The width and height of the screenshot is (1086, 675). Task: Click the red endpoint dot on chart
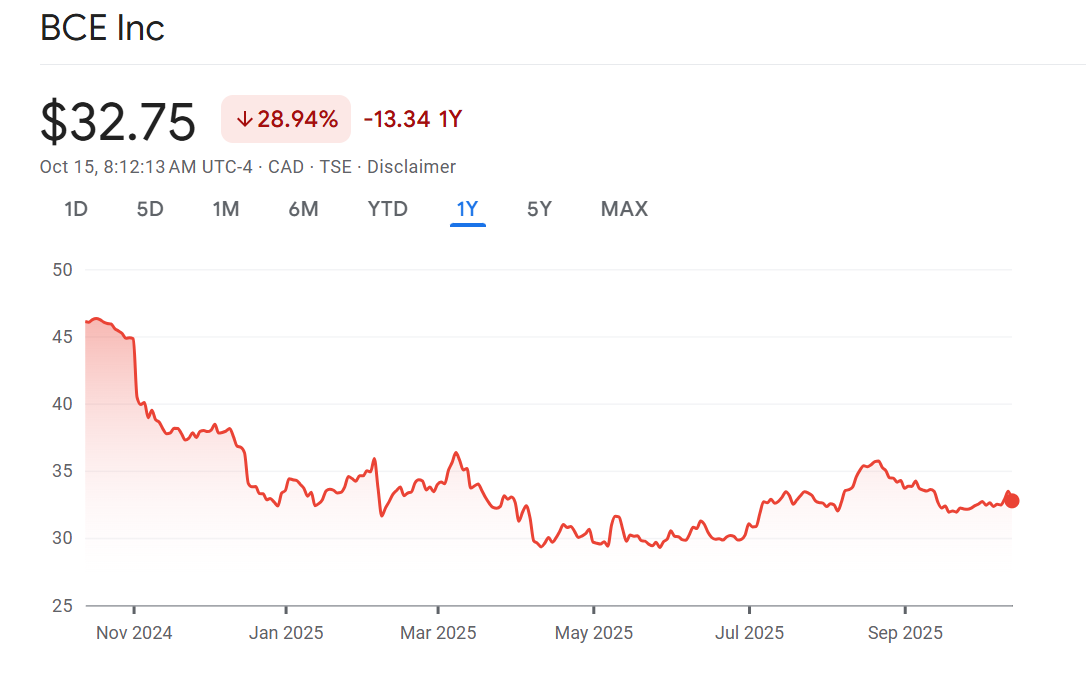pos(1012,500)
